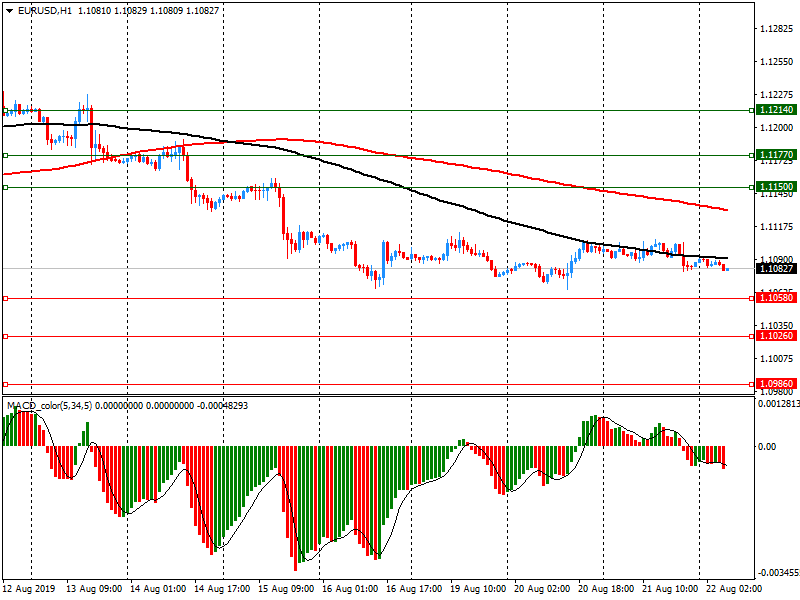Select the left handle of the 1.12140 line
Image resolution: width=800 pixels, height=600 pixels.
click(x=6, y=110)
